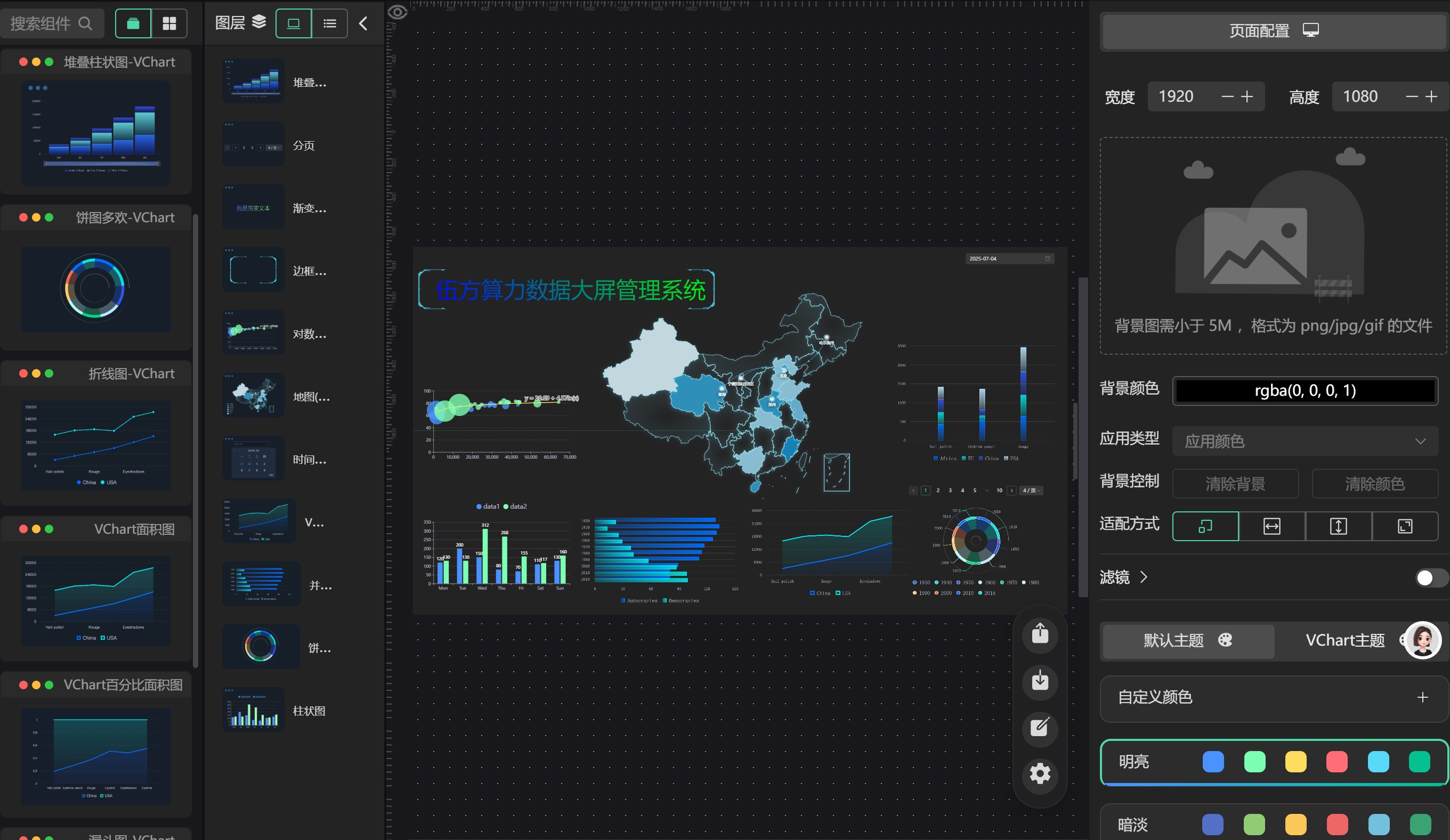Open the floating gear settings button
Viewport: 1450px width, 840px height.
click(x=1039, y=774)
